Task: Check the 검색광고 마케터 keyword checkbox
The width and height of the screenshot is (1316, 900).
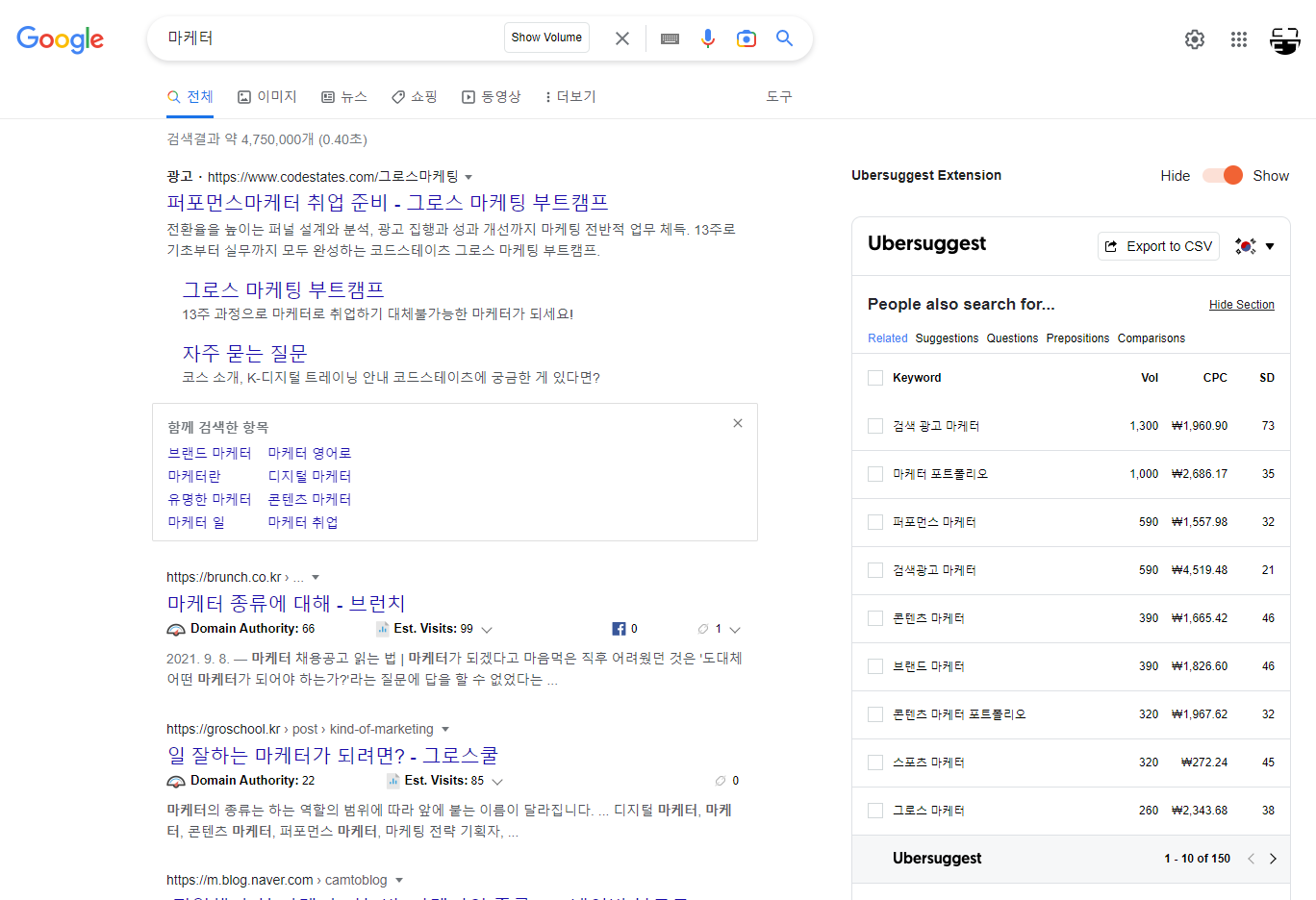Action: click(x=875, y=570)
